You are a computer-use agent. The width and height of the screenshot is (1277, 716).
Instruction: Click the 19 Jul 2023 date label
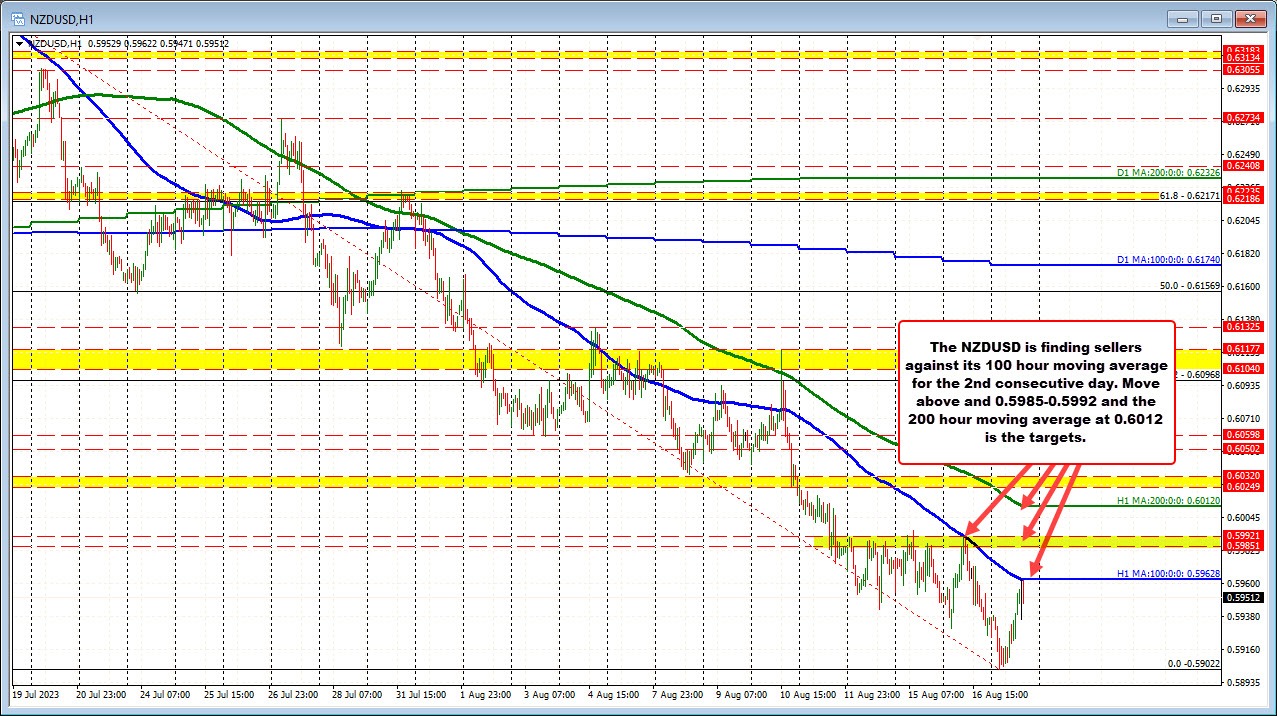pyautogui.click(x=35, y=693)
